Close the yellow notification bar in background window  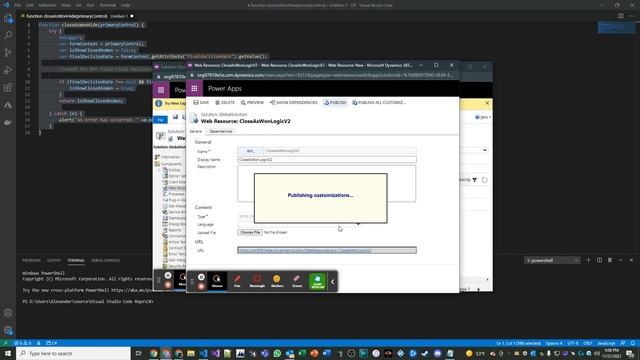tap(487, 103)
